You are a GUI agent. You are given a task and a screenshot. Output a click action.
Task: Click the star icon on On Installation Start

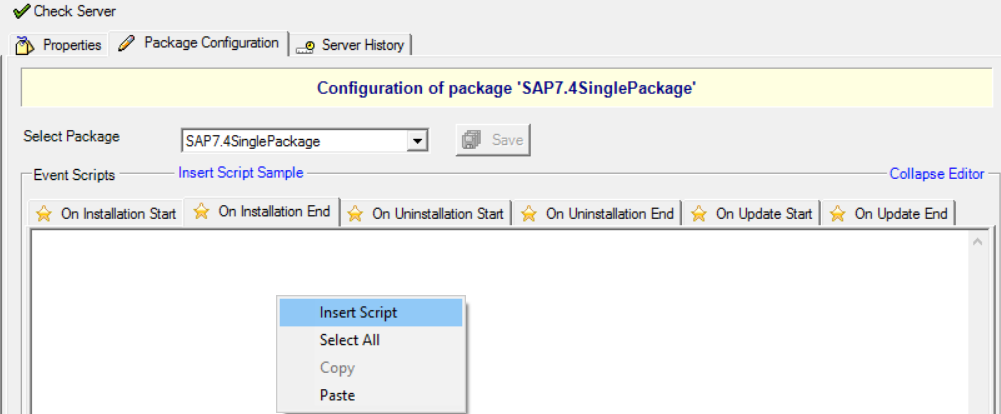[x=43, y=214]
